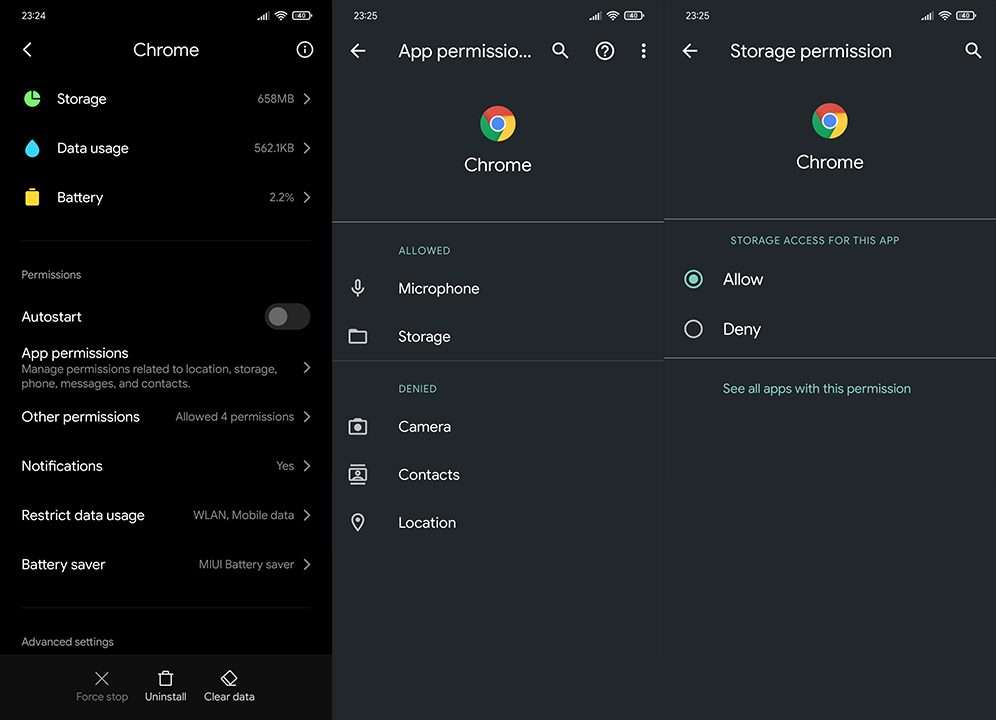Select the Allow radio button
Viewport: 996px width, 720px height.
coord(693,279)
